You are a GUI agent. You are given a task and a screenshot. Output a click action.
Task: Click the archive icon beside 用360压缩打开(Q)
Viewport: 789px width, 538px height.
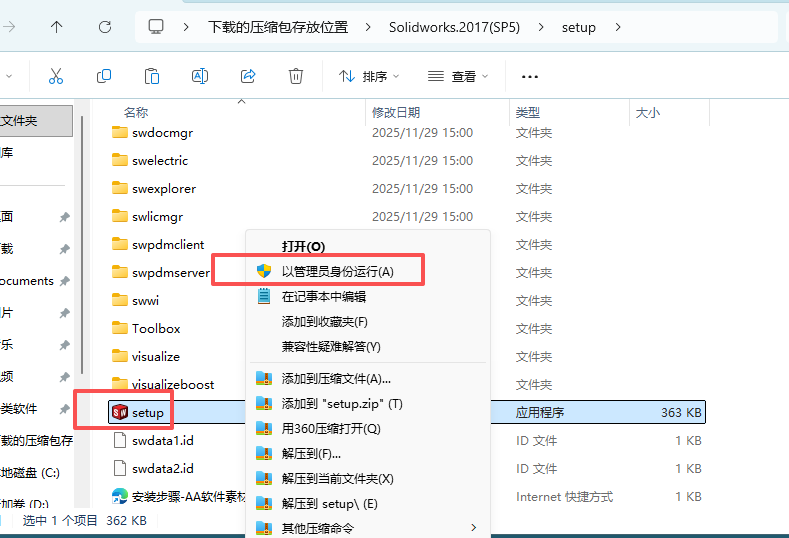click(264, 428)
